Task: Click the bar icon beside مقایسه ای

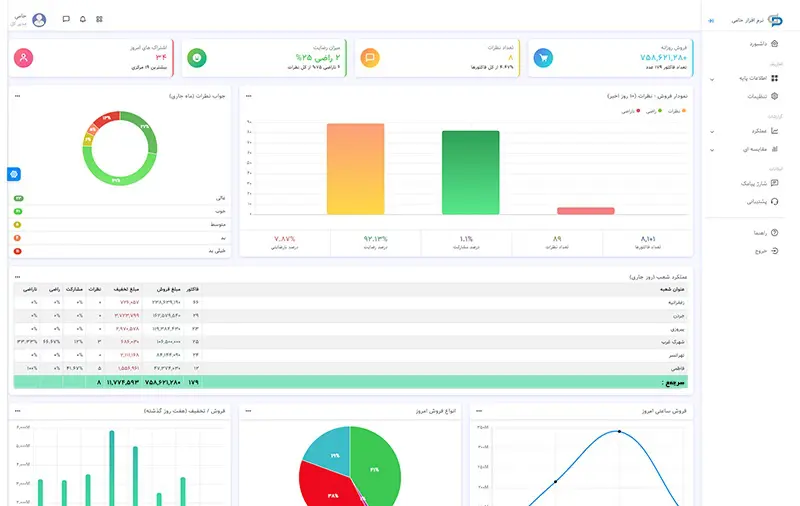Action: (774, 149)
